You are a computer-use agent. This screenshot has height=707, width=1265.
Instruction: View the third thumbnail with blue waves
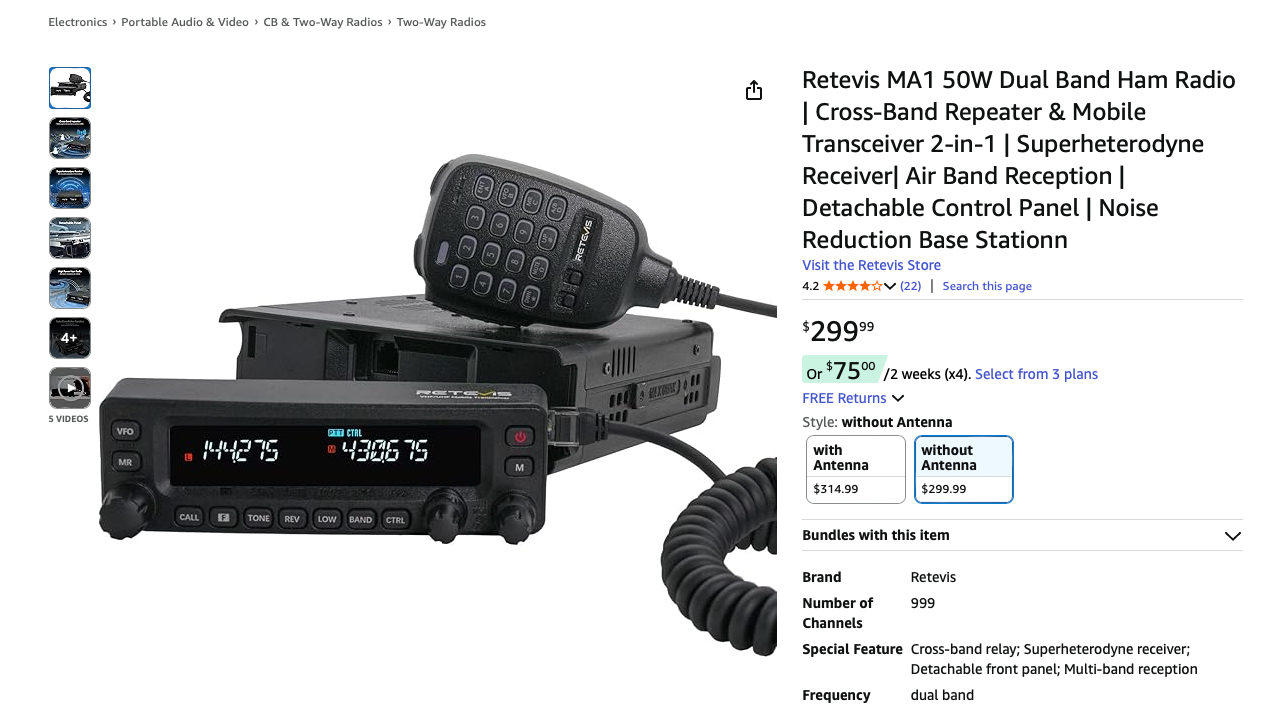70,188
